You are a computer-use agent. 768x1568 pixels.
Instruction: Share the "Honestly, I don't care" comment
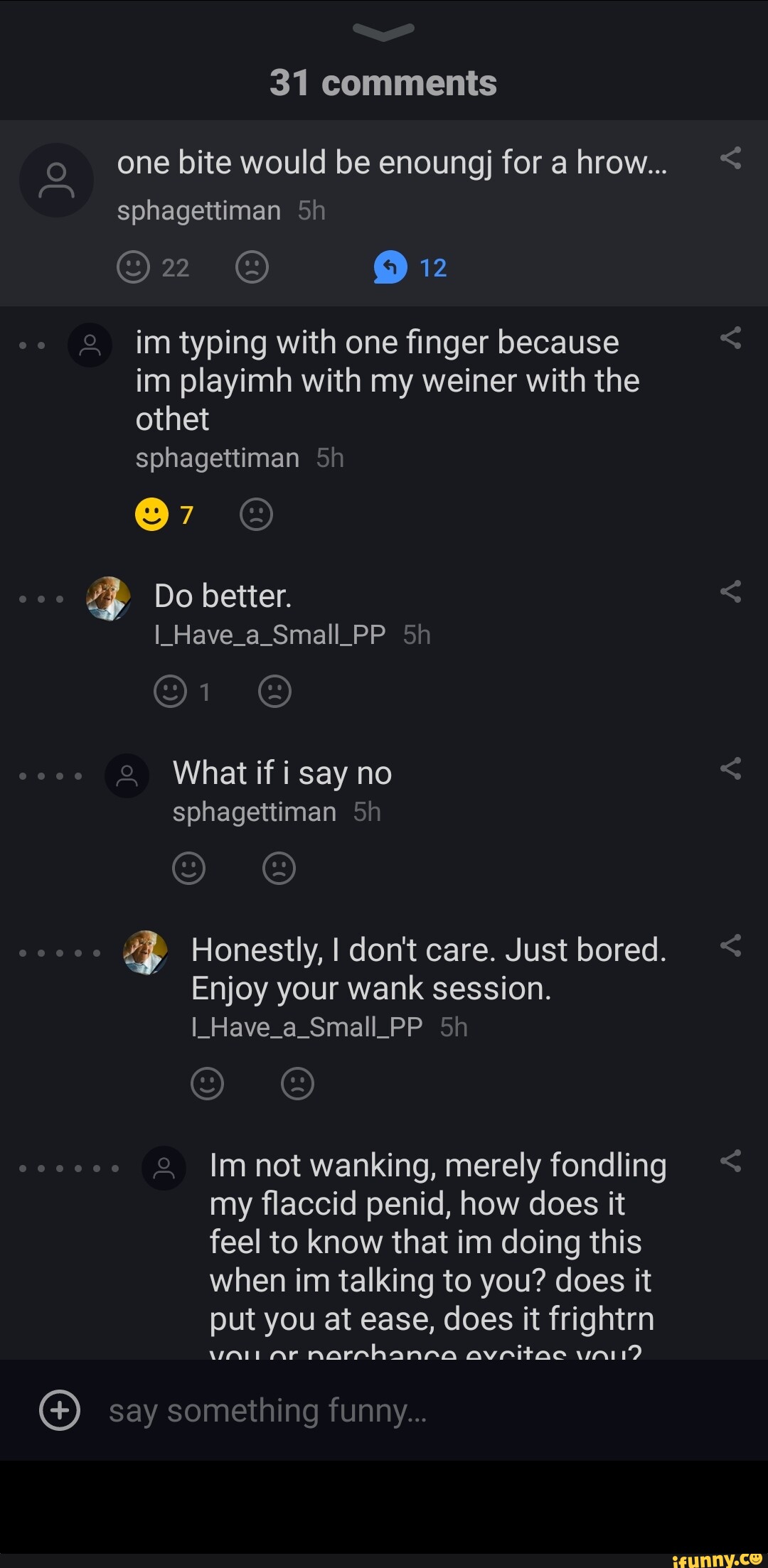coord(730,945)
